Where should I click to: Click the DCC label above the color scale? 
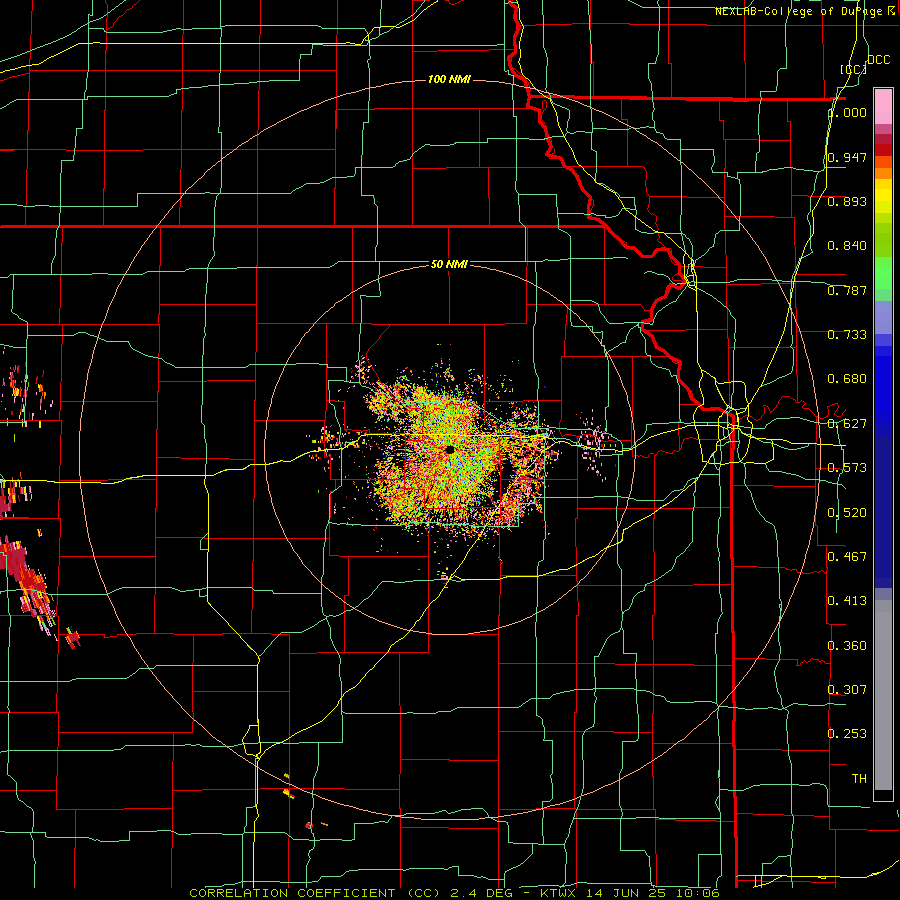pyautogui.click(x=878, y=60)
